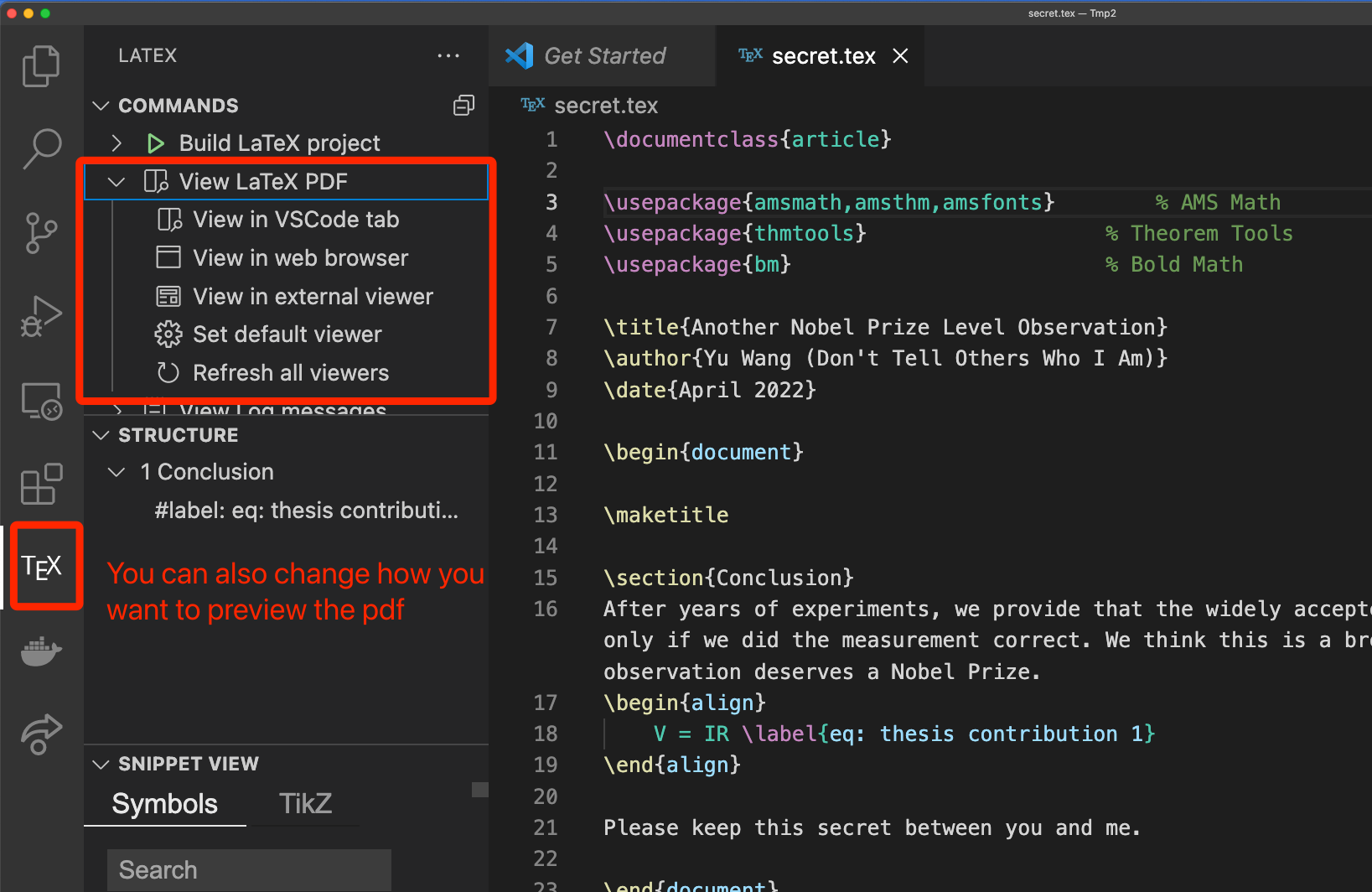
Task: Switch to the Get Started tab
Action: [x=603, y=55]
